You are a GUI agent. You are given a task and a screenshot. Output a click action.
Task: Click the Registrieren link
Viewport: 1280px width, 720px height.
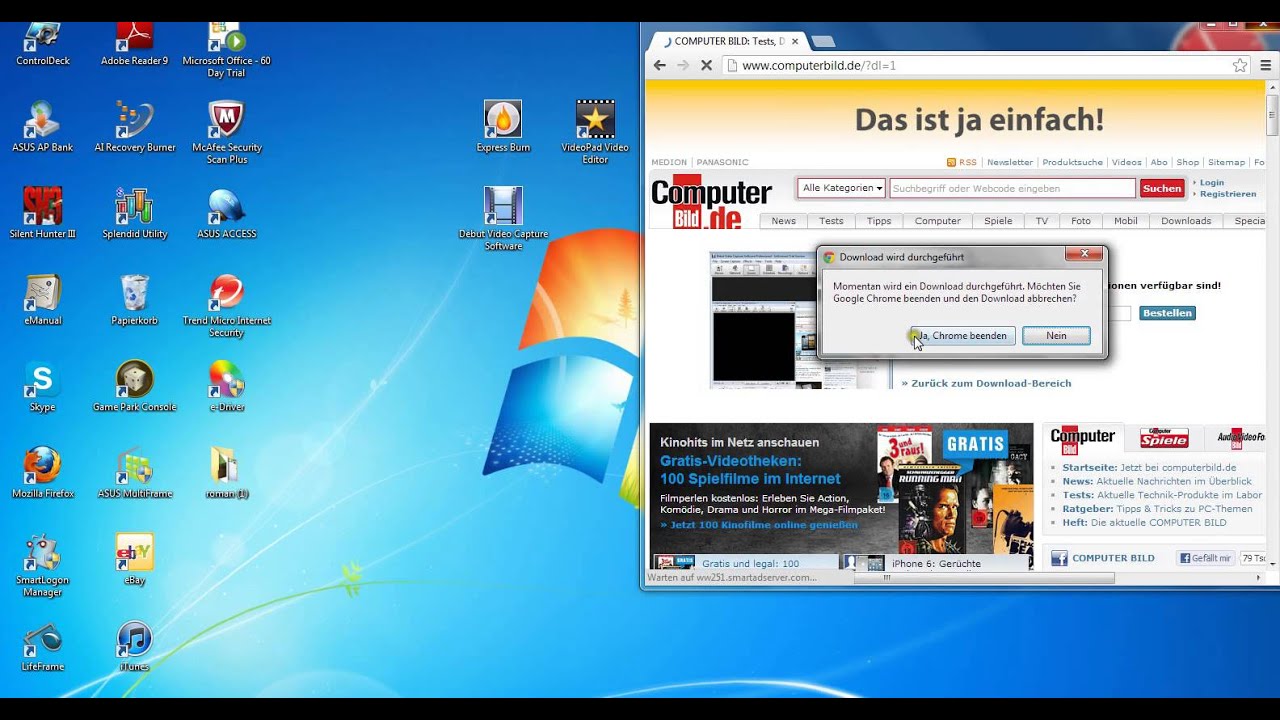(x=1228, y=194)
